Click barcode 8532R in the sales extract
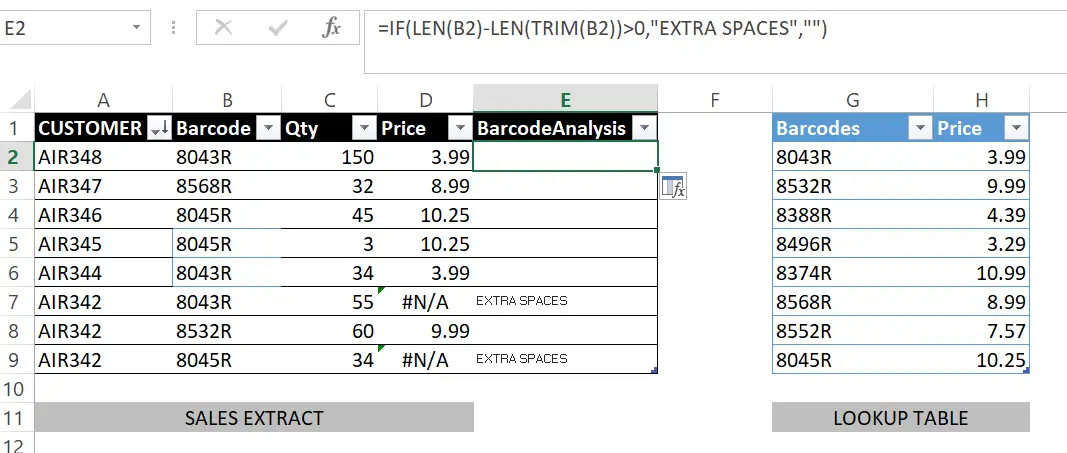 [227, 331]
